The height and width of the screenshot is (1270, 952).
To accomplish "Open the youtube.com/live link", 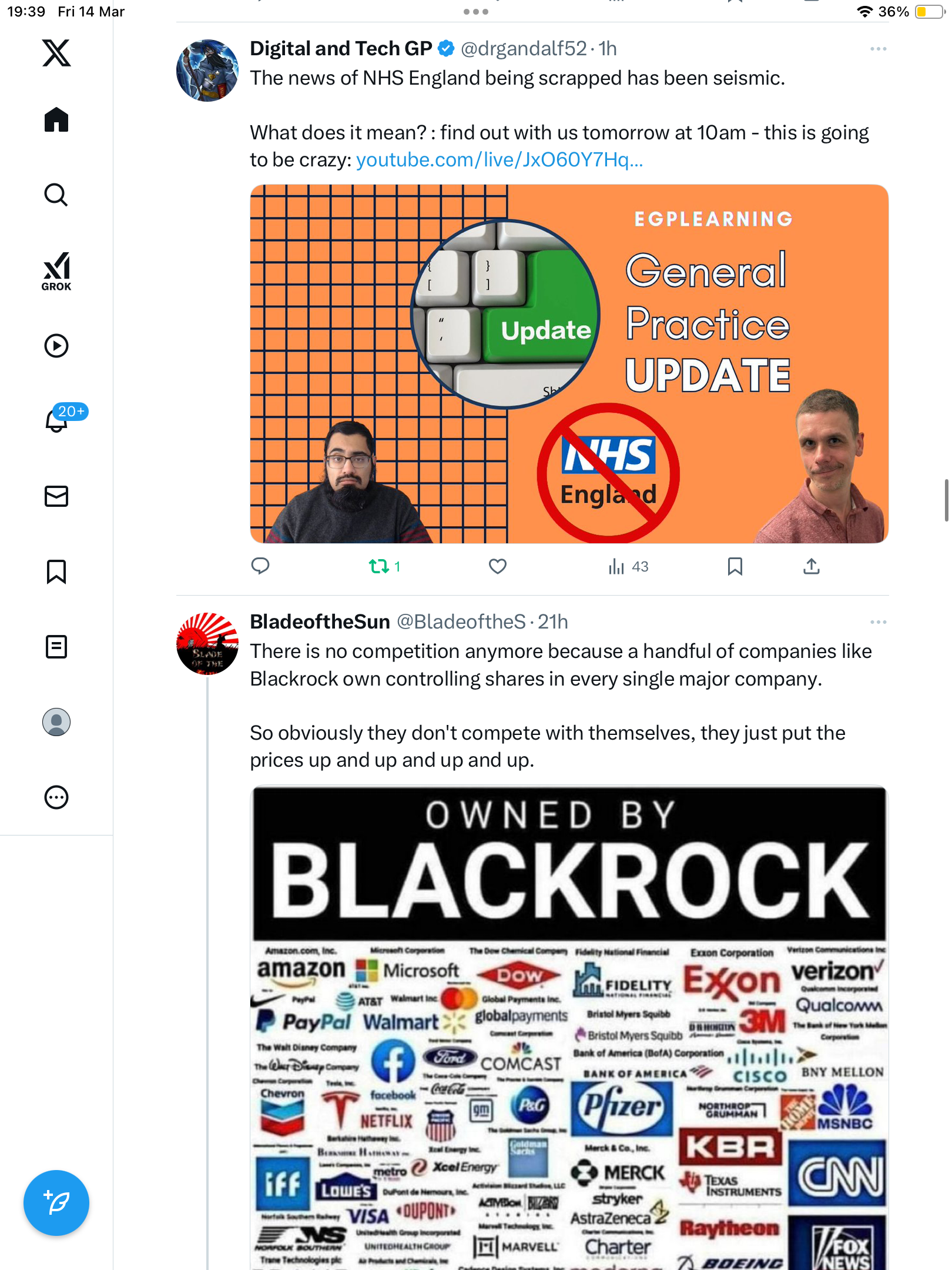I will coord(500,160).
